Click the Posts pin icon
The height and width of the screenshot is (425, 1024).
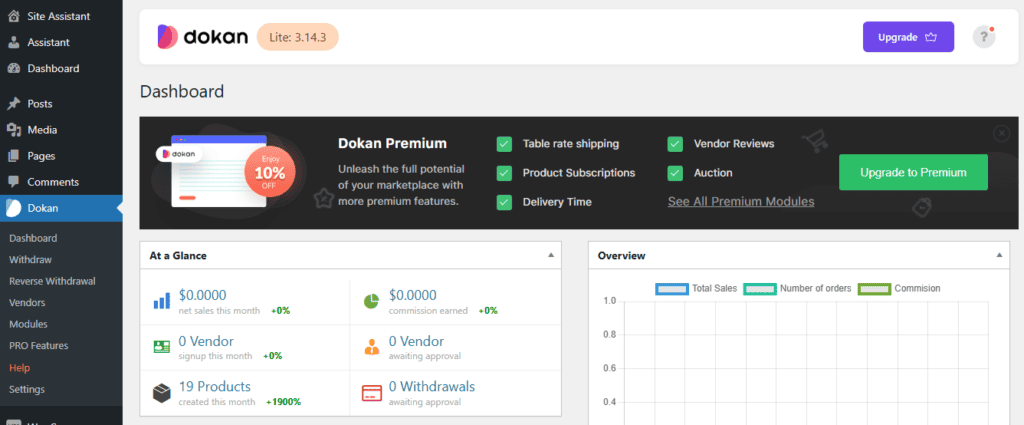coord(13,104)
